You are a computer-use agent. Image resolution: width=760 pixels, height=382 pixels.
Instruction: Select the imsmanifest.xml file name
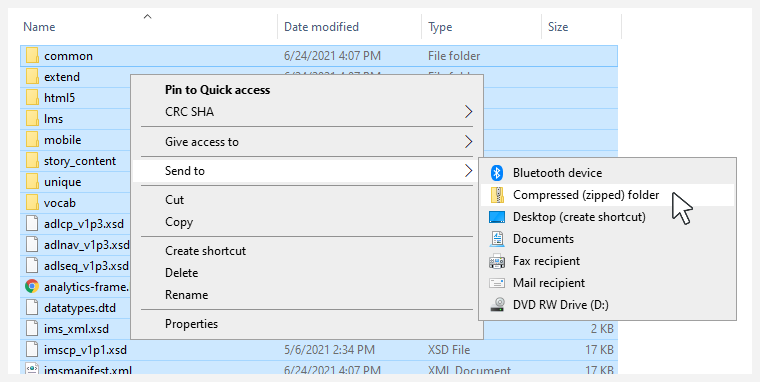[88, 370]
